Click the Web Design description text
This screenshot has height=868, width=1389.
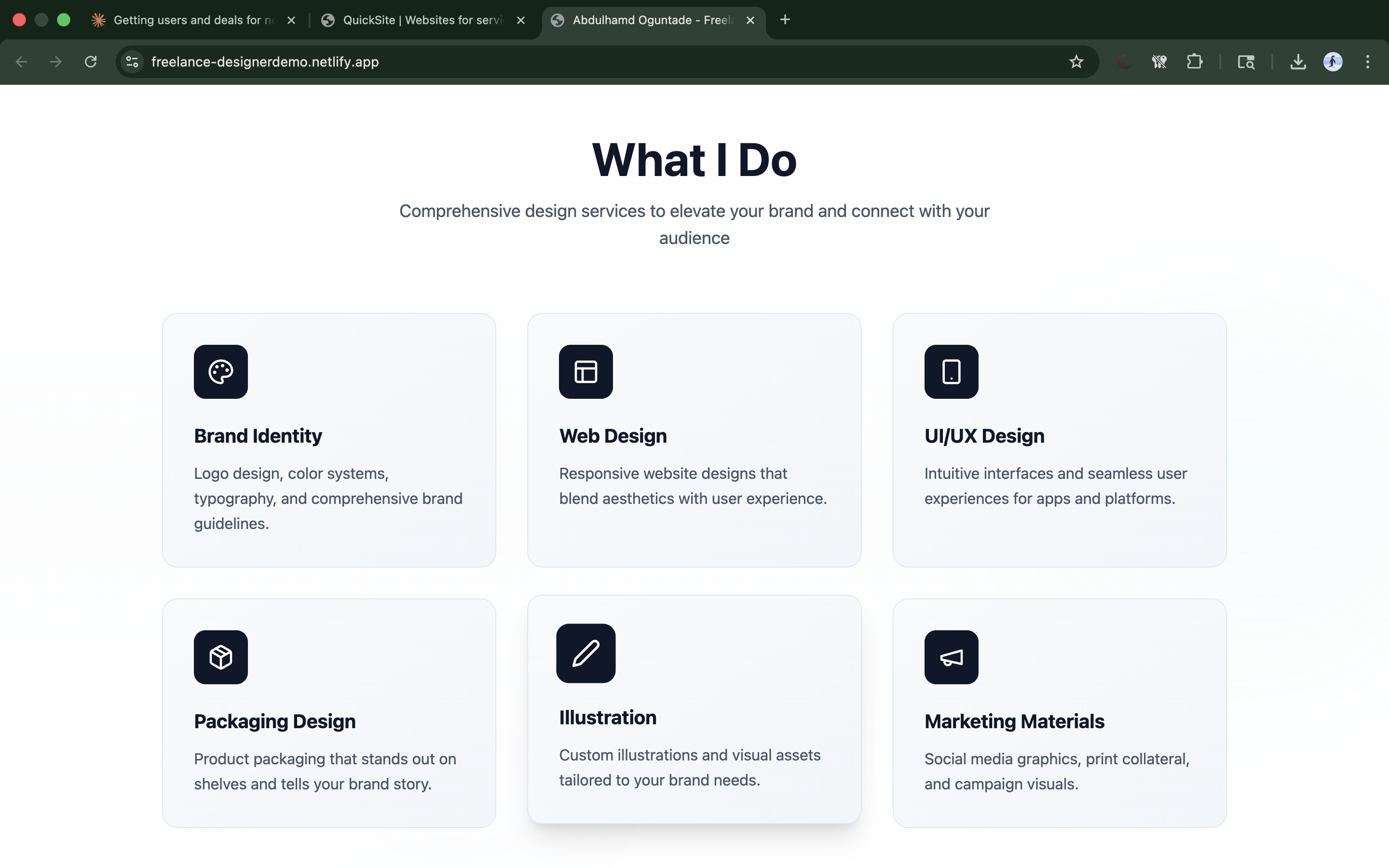click(x=693, y=486)
